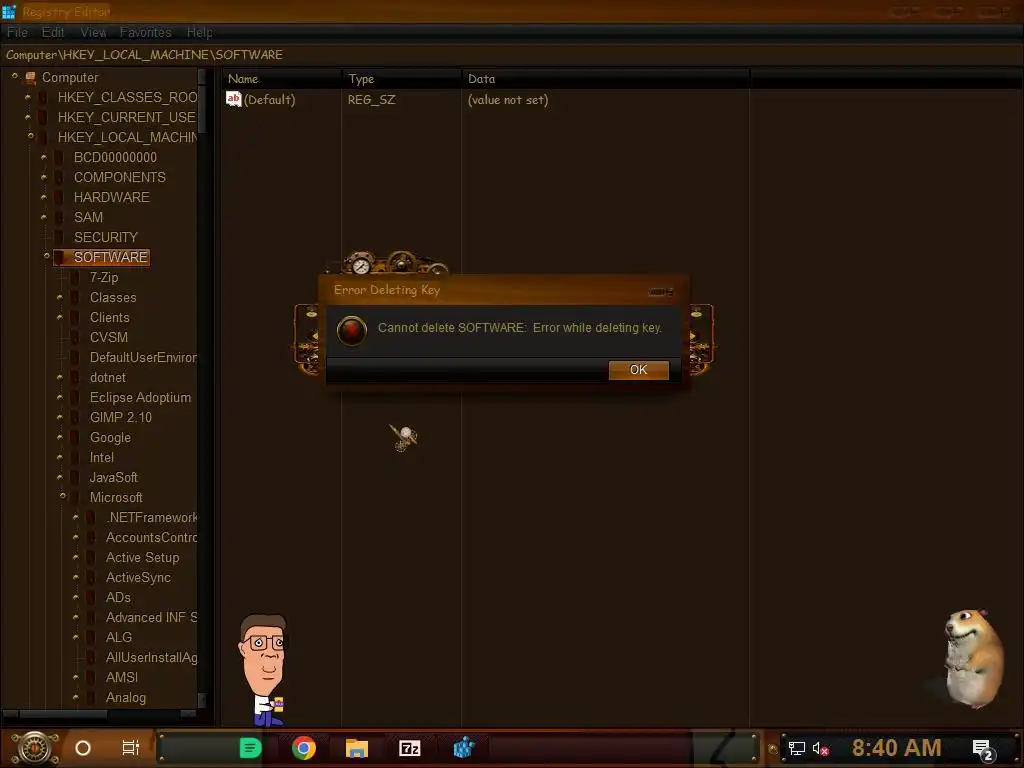Select the Eclipse Adoptium key
Screen dimensions: 1024x768
tap(140, 397)
